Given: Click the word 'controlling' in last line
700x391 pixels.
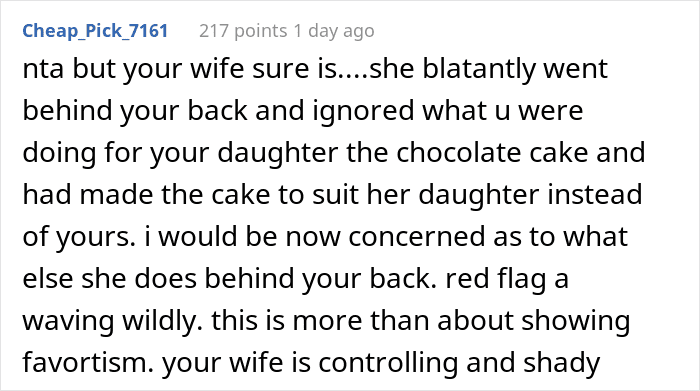Looking at the screenshot, I should (x=388, y=363).
